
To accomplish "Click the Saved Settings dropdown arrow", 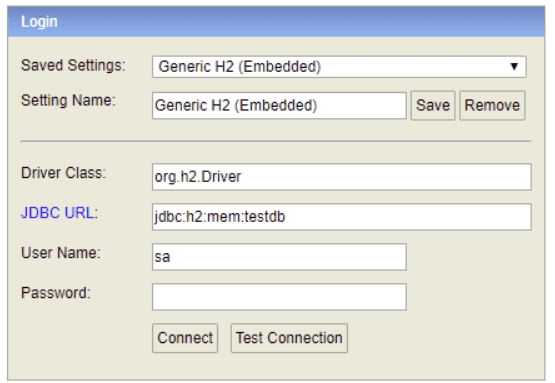I will [x=514, y=67].
